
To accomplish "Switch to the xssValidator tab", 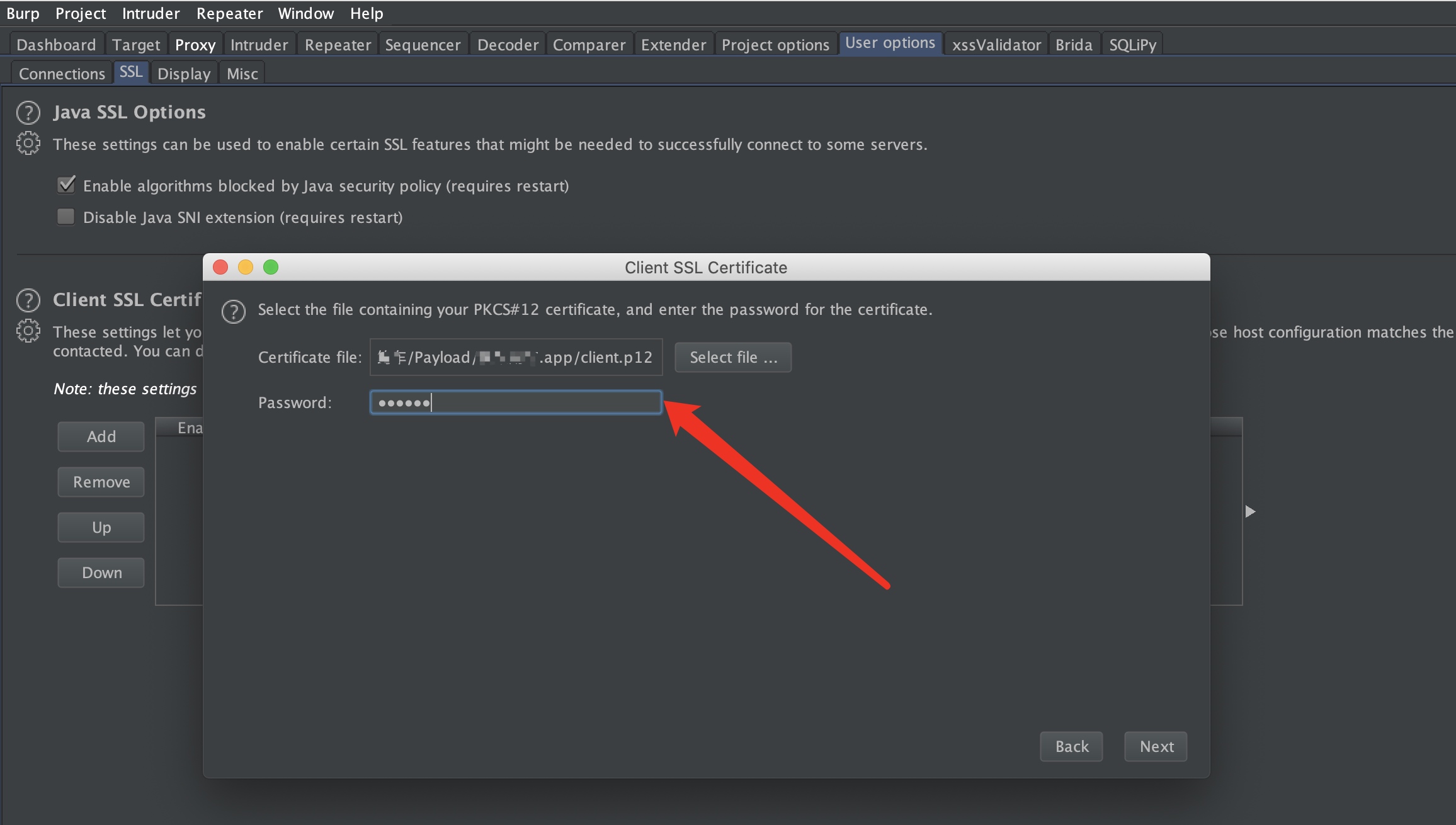I will coord(996,45).
